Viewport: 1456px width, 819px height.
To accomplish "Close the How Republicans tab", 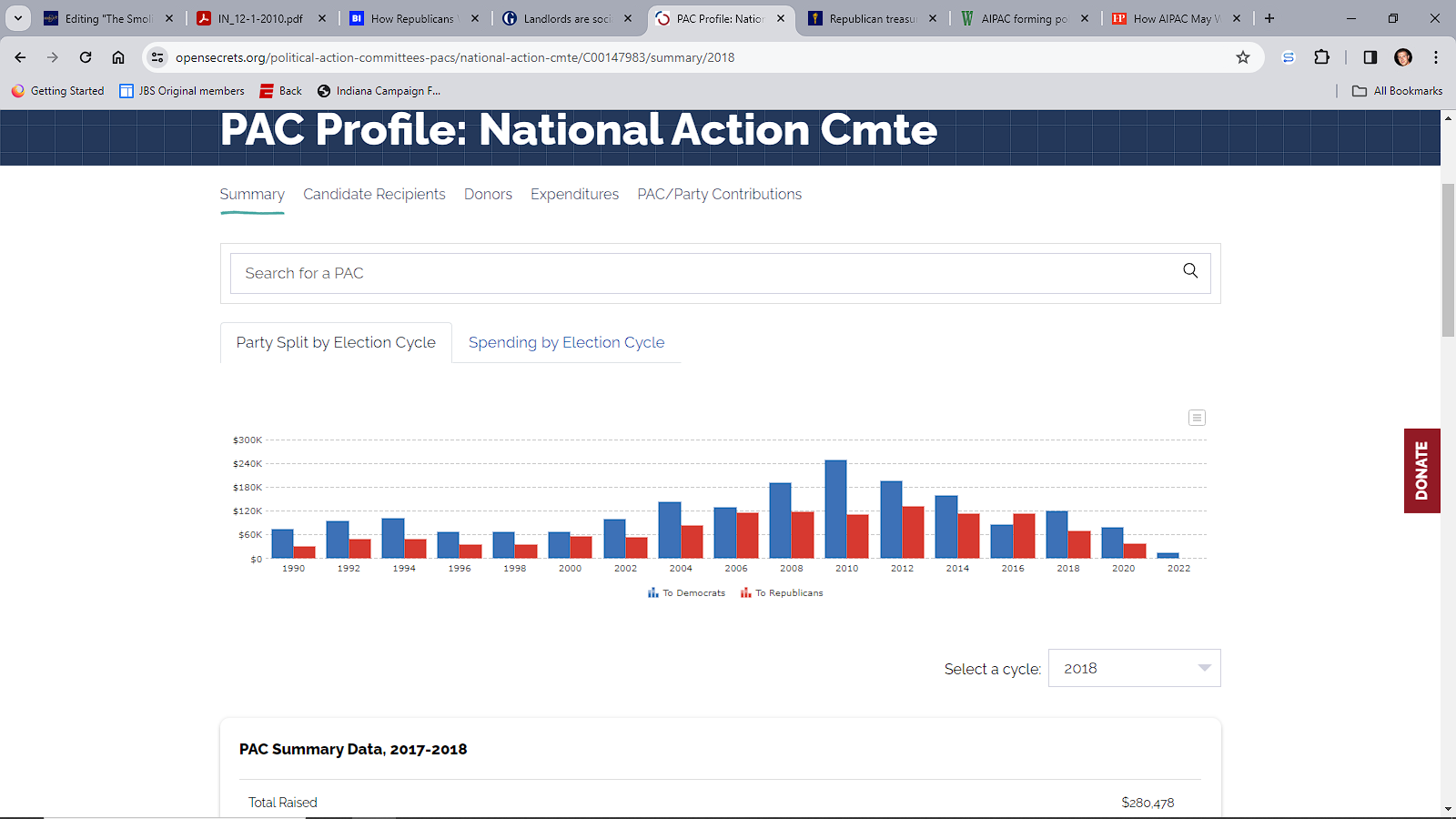I will pyautogui.click(x=475, y=18).
